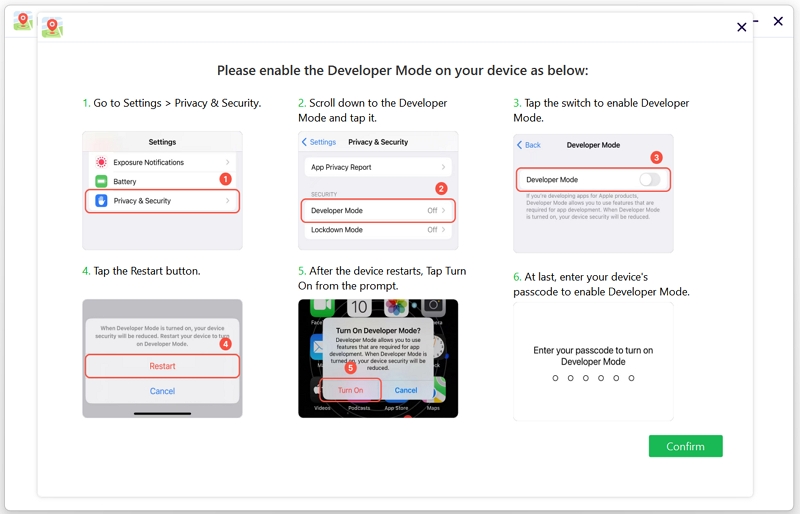Screen dimensions: 800x514
Task: Toggle the Developer Mode switch
Action: pos(650,180)
